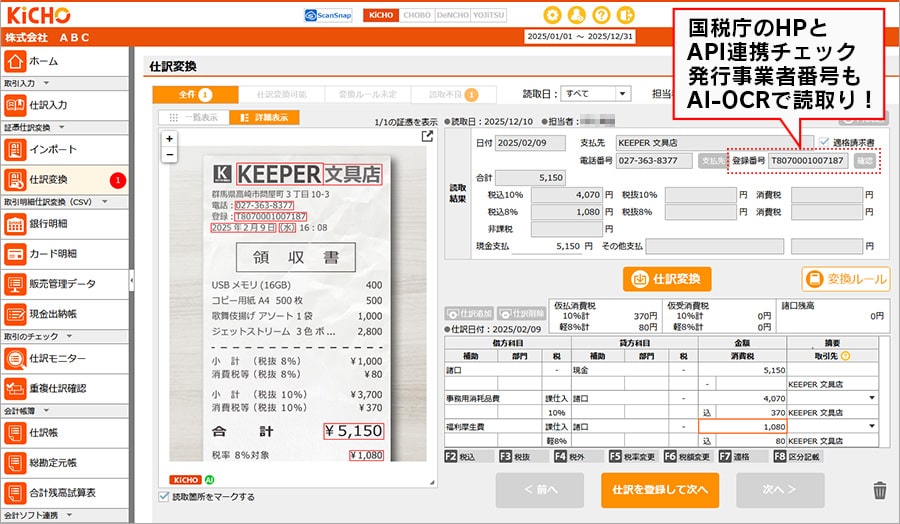Zoom out receipt image with minus button
The width and height of the screenshot is (900, 524).
(x=169, y=155)
